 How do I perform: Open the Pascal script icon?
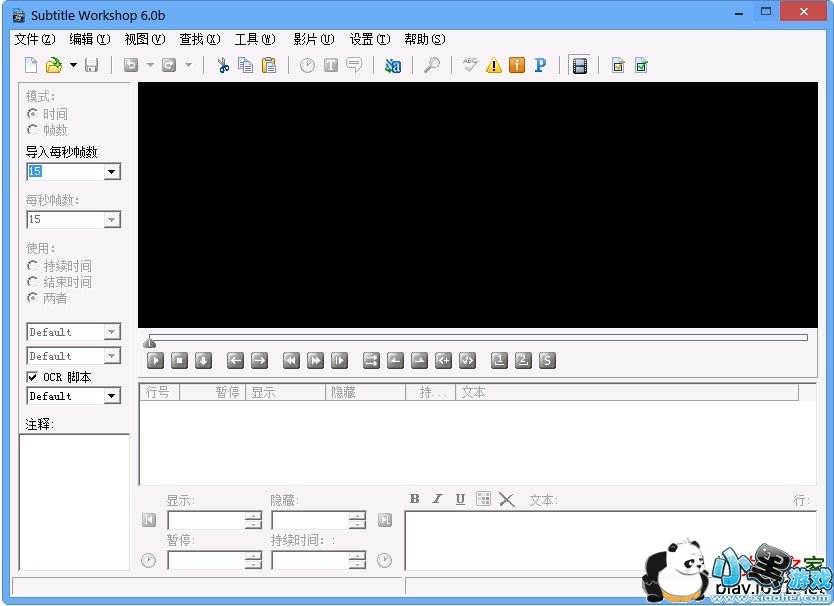tap(539, 64)
